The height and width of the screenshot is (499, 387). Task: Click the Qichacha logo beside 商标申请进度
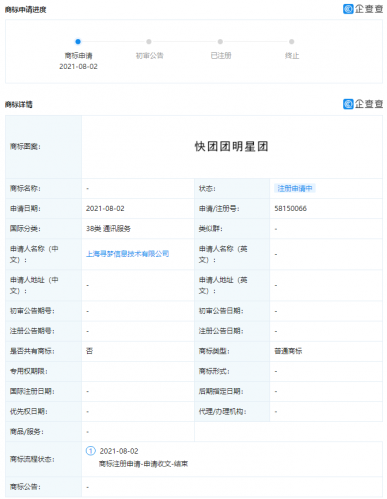click(x=363, y=9)
